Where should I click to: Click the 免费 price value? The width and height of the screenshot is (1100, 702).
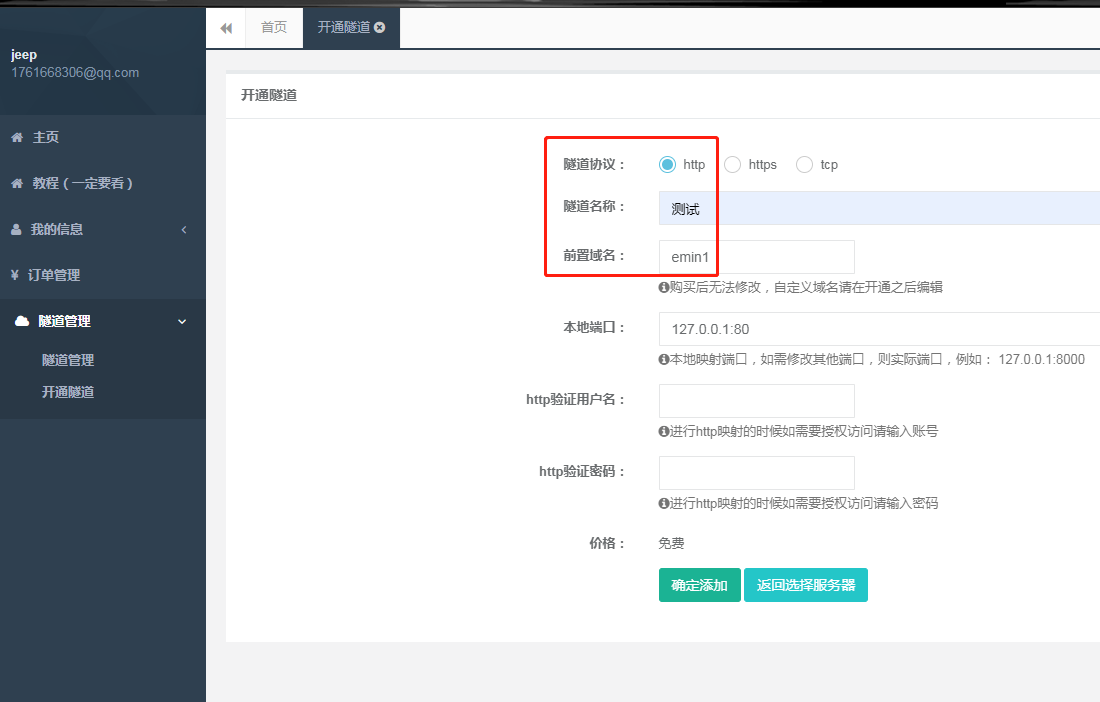671,544
